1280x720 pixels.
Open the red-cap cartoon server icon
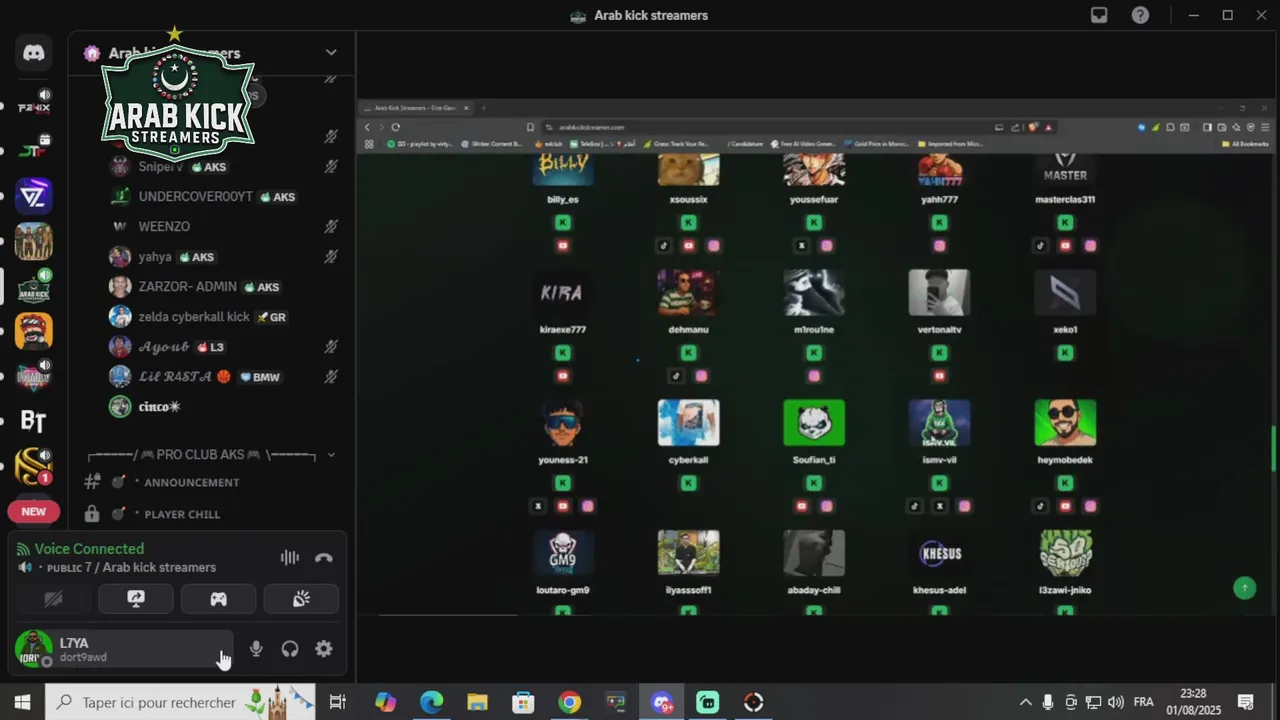[x=34, y=331]
